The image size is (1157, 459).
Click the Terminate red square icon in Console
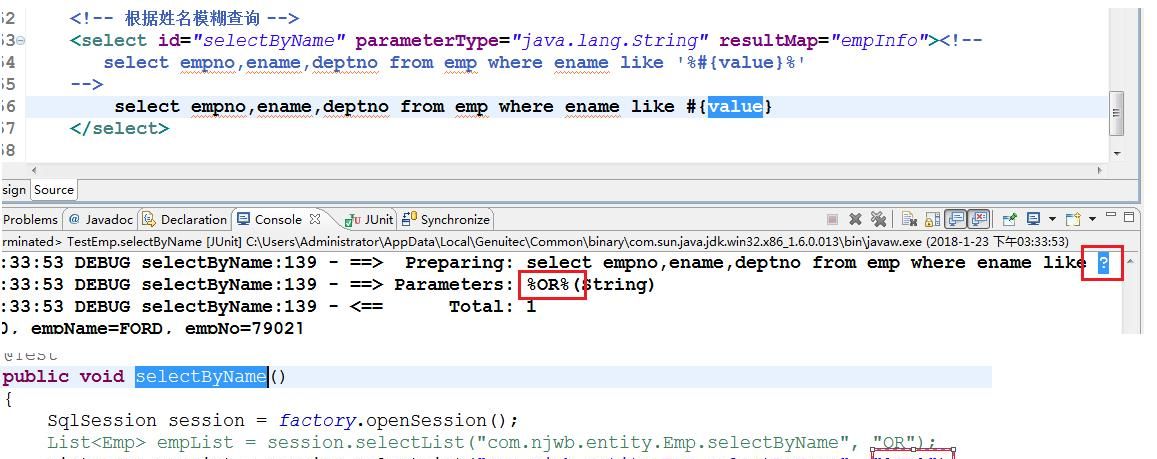pyautogui.click(x=832, y=219)
